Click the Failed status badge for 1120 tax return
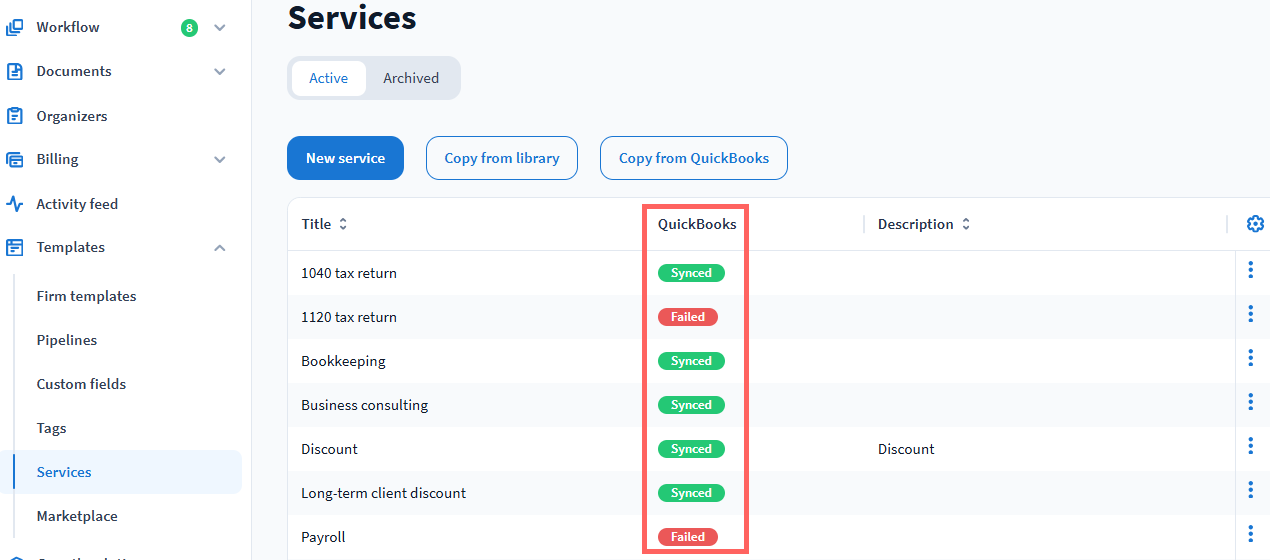This screenshot has width=1270, height=560. pos(687,317)
